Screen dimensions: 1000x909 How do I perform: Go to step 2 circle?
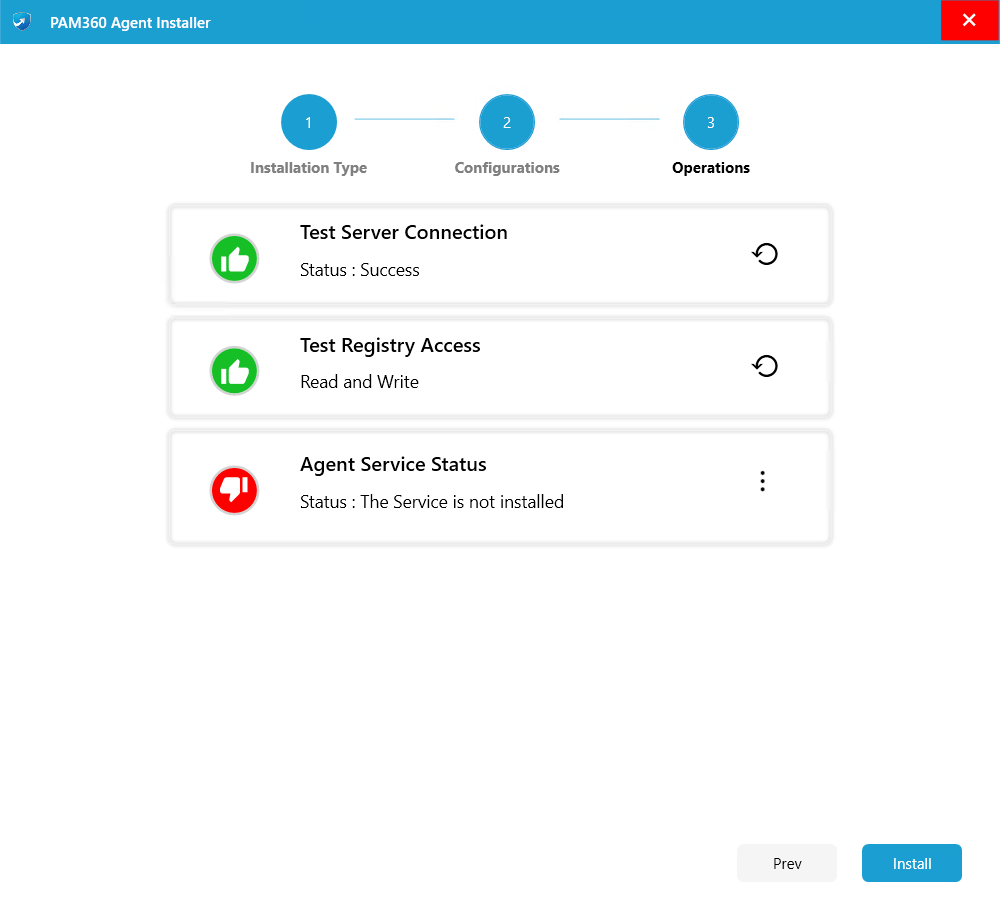506,122
